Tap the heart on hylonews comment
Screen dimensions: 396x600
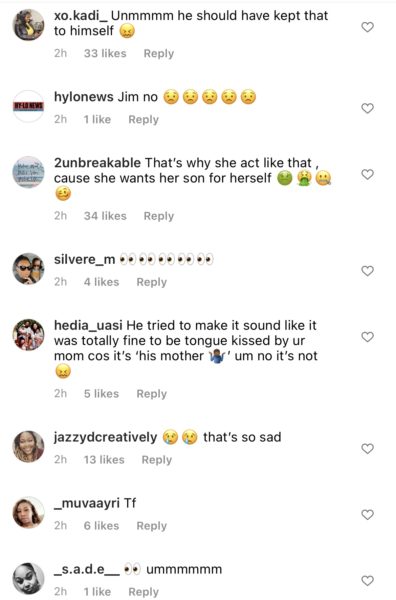367,109
